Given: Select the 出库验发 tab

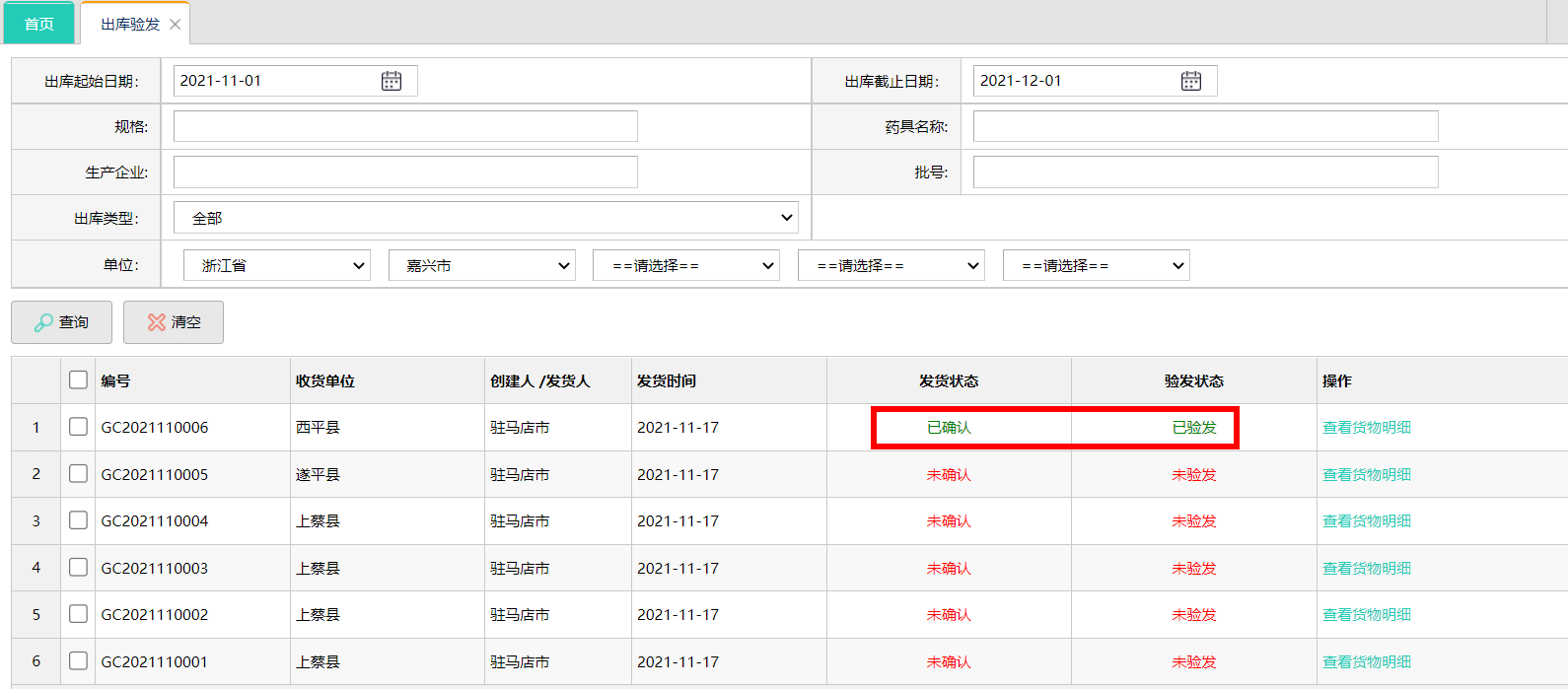Looking at the screenshot, I should click(x=129, y=25).
